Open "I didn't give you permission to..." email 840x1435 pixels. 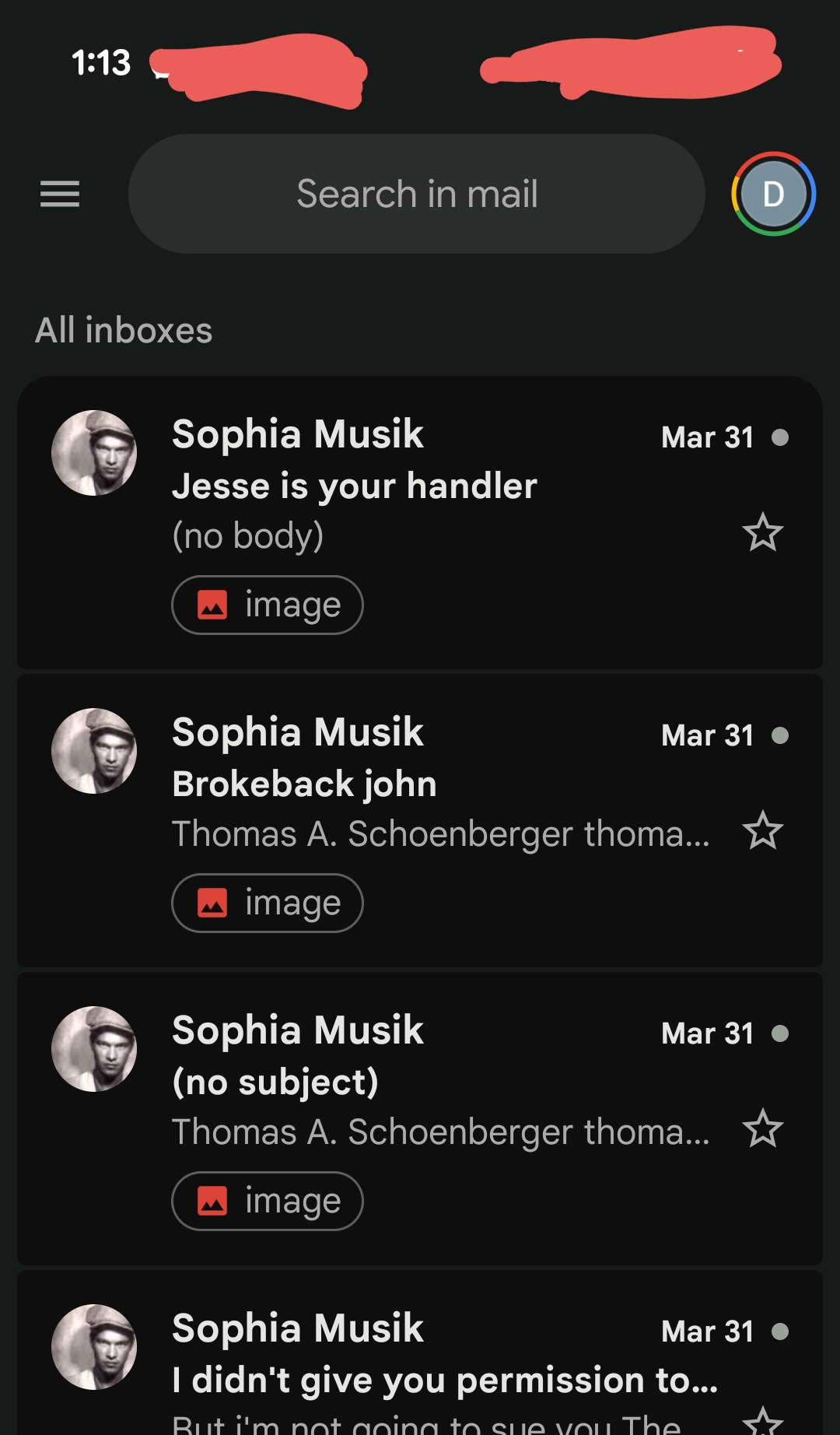pos(445,1381)
